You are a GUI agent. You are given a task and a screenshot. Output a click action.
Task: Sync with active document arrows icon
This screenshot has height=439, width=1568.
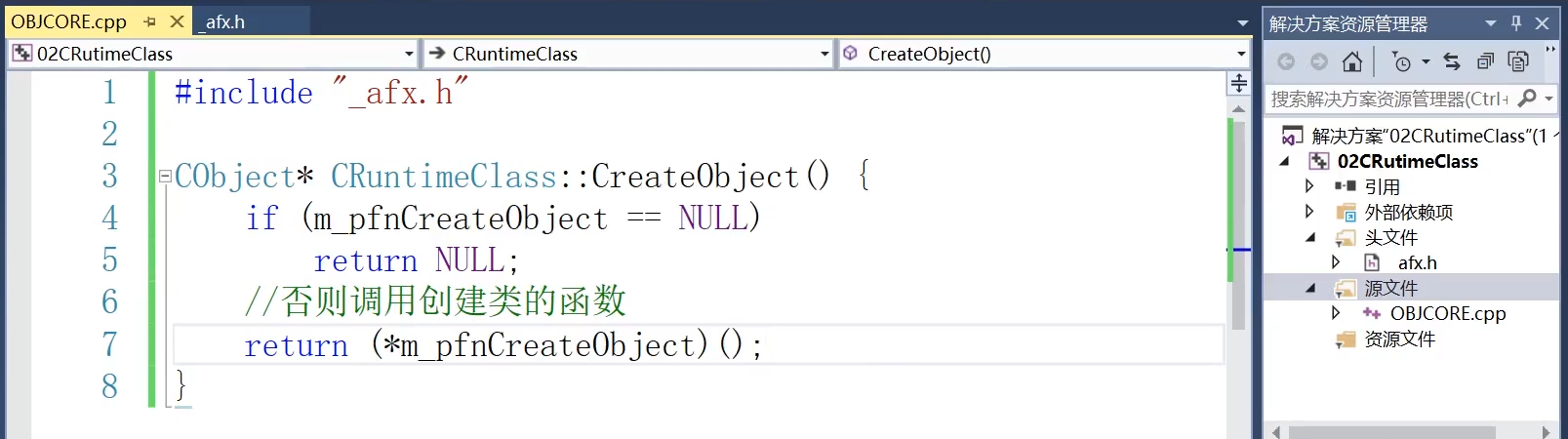click(1452, 61)
